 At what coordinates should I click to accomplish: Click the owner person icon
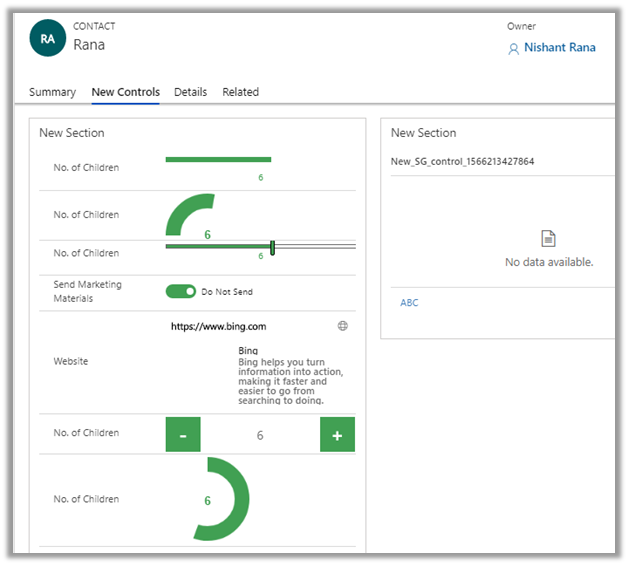[x=514, y=48]
